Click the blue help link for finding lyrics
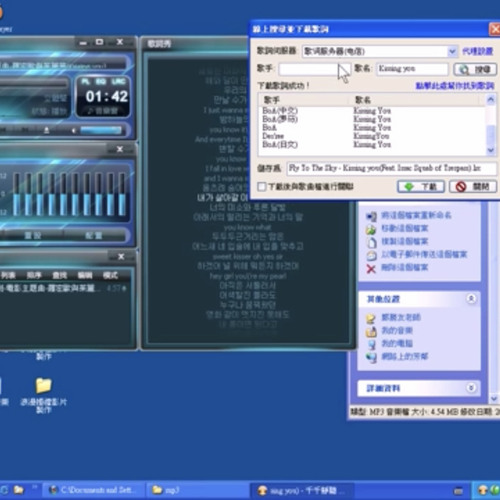This screenshot has width=500, height=500. coord(454,86)
